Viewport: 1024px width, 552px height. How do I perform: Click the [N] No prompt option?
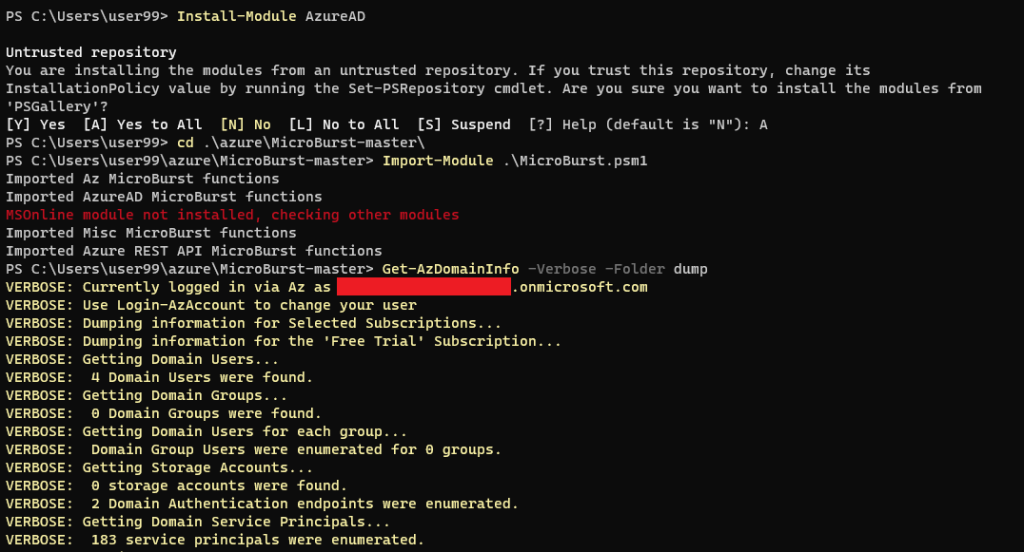click(245, 124)
